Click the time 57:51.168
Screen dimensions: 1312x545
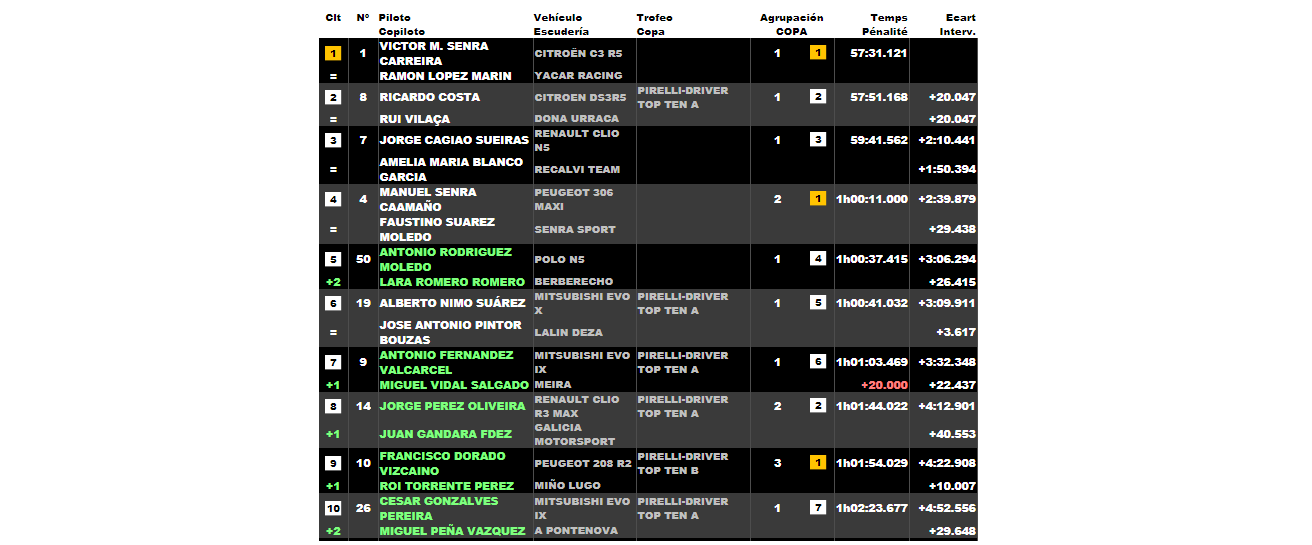tap(879, 97)
